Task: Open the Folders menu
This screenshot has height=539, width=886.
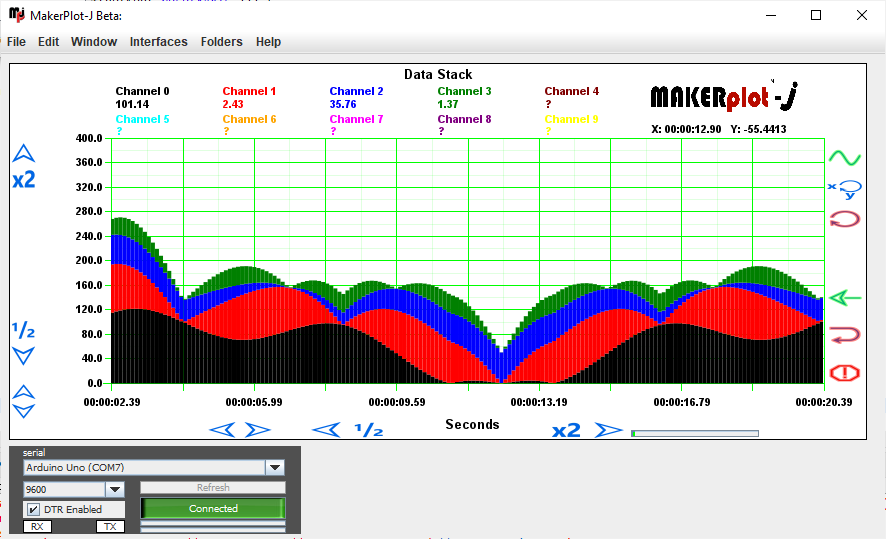Action: coord(222,42)
